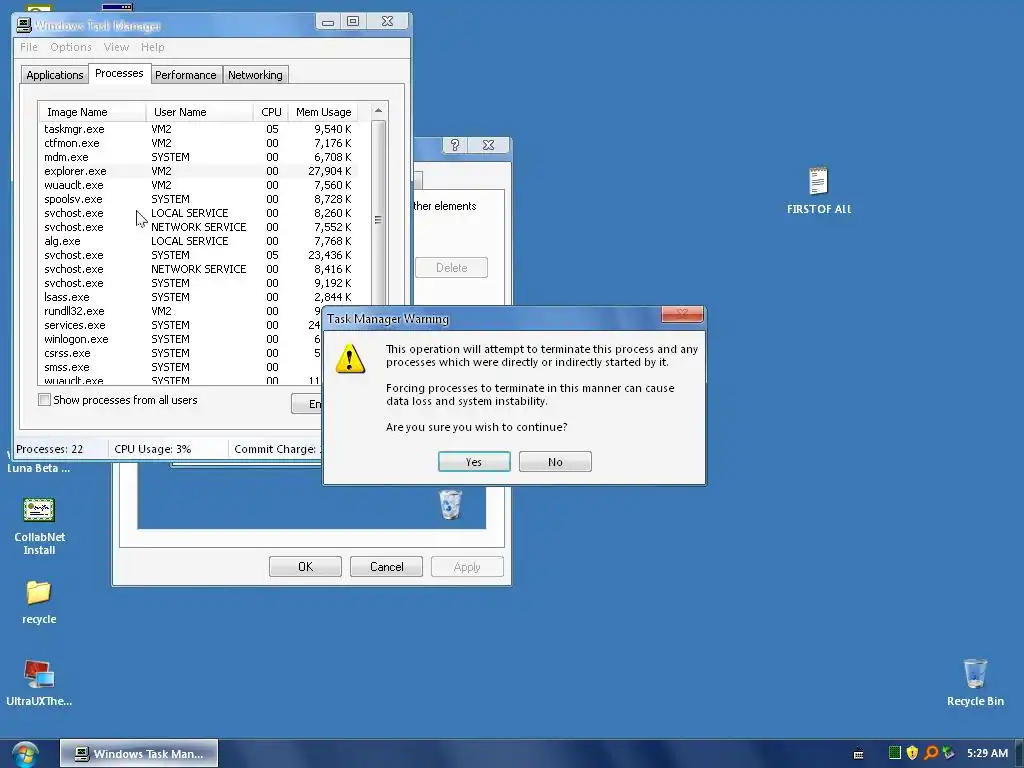
Task: Click the CPU Usage: 3% status entry
Action: tap(153, 449)
